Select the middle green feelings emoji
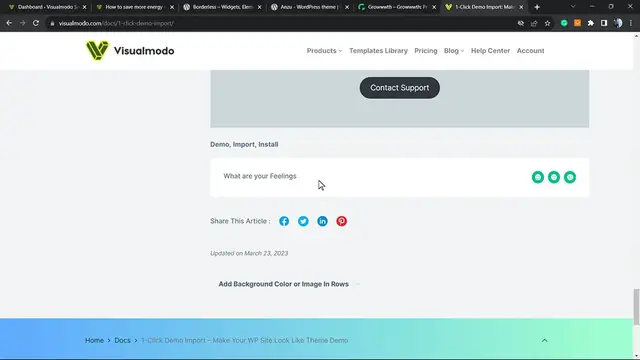Screen dimensions: 640x360 coord(554,177)
